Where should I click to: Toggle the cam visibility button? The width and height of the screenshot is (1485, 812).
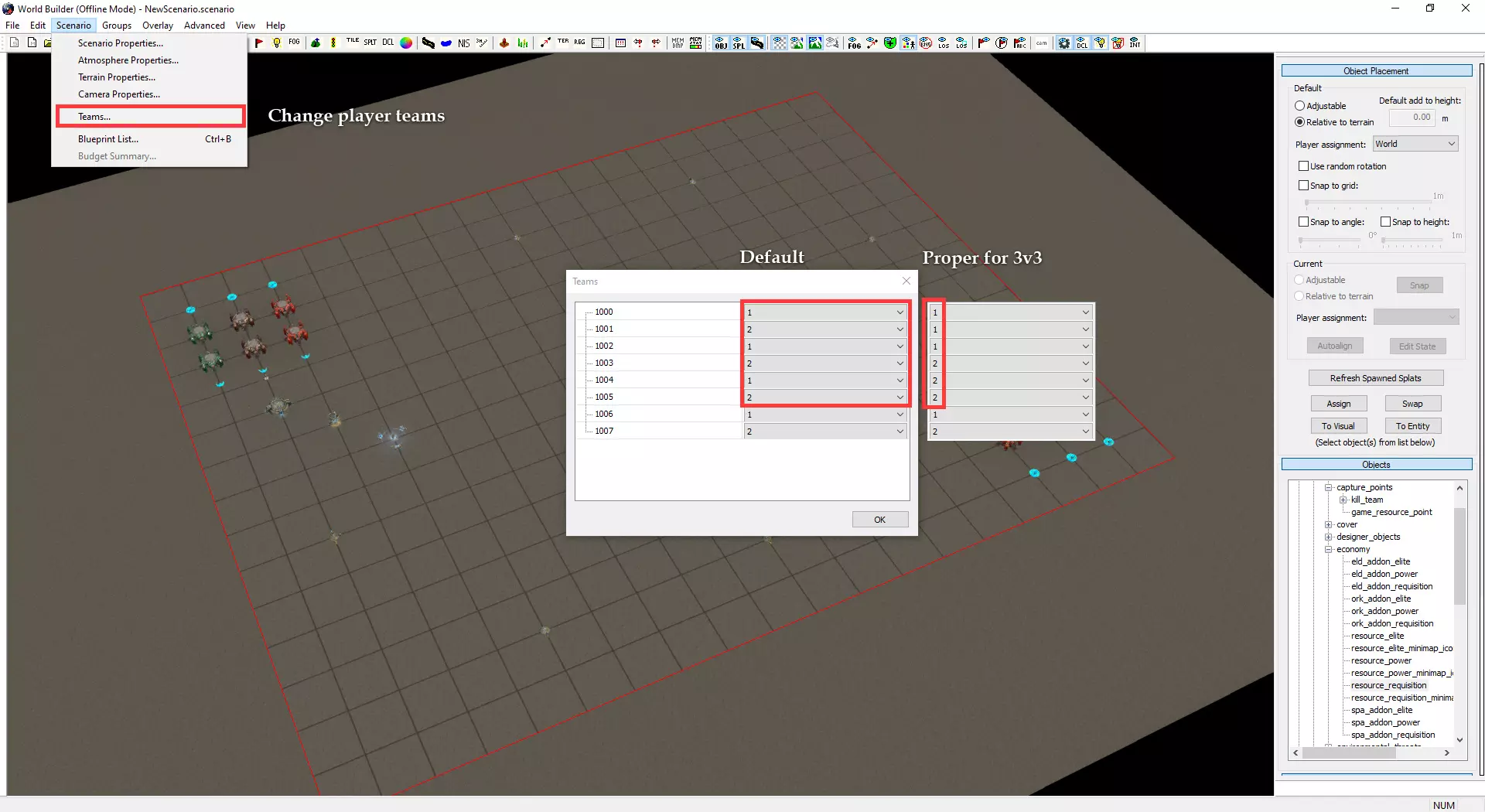1042,43
